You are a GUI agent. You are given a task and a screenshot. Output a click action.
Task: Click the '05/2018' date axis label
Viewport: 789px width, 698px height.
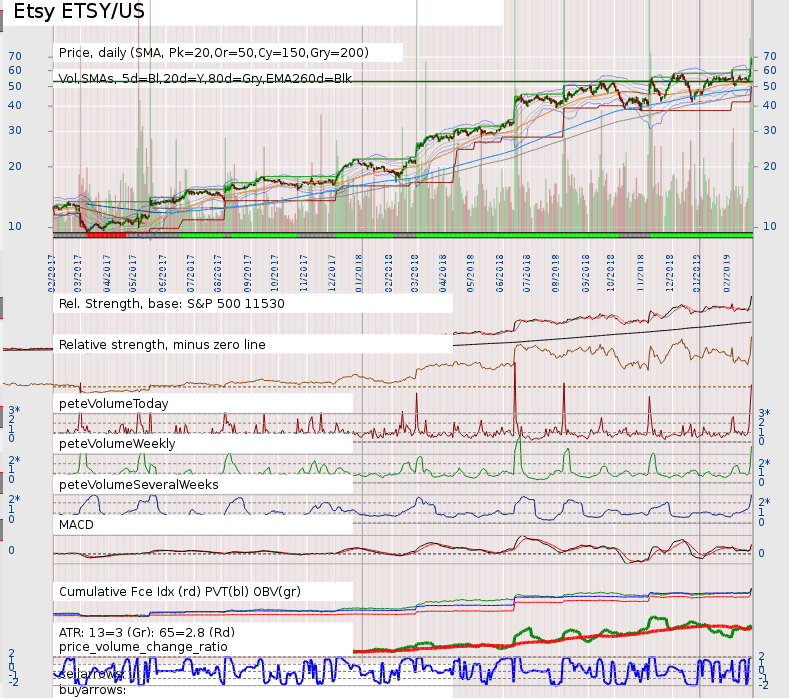click(470, 273)
